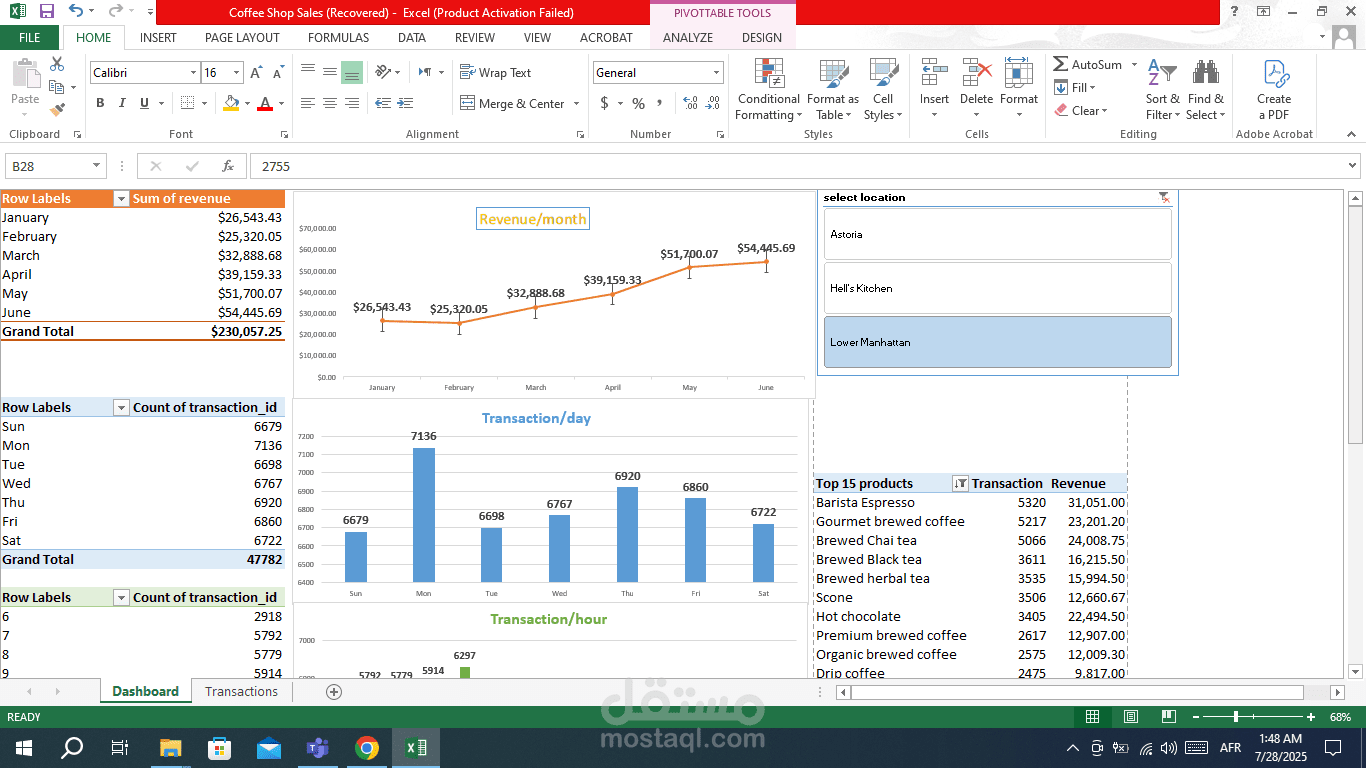Open the Top 15 products filter dropdown
This screenshot has width=1366, height=768.
pyautogui.click(x=960, y=484)
